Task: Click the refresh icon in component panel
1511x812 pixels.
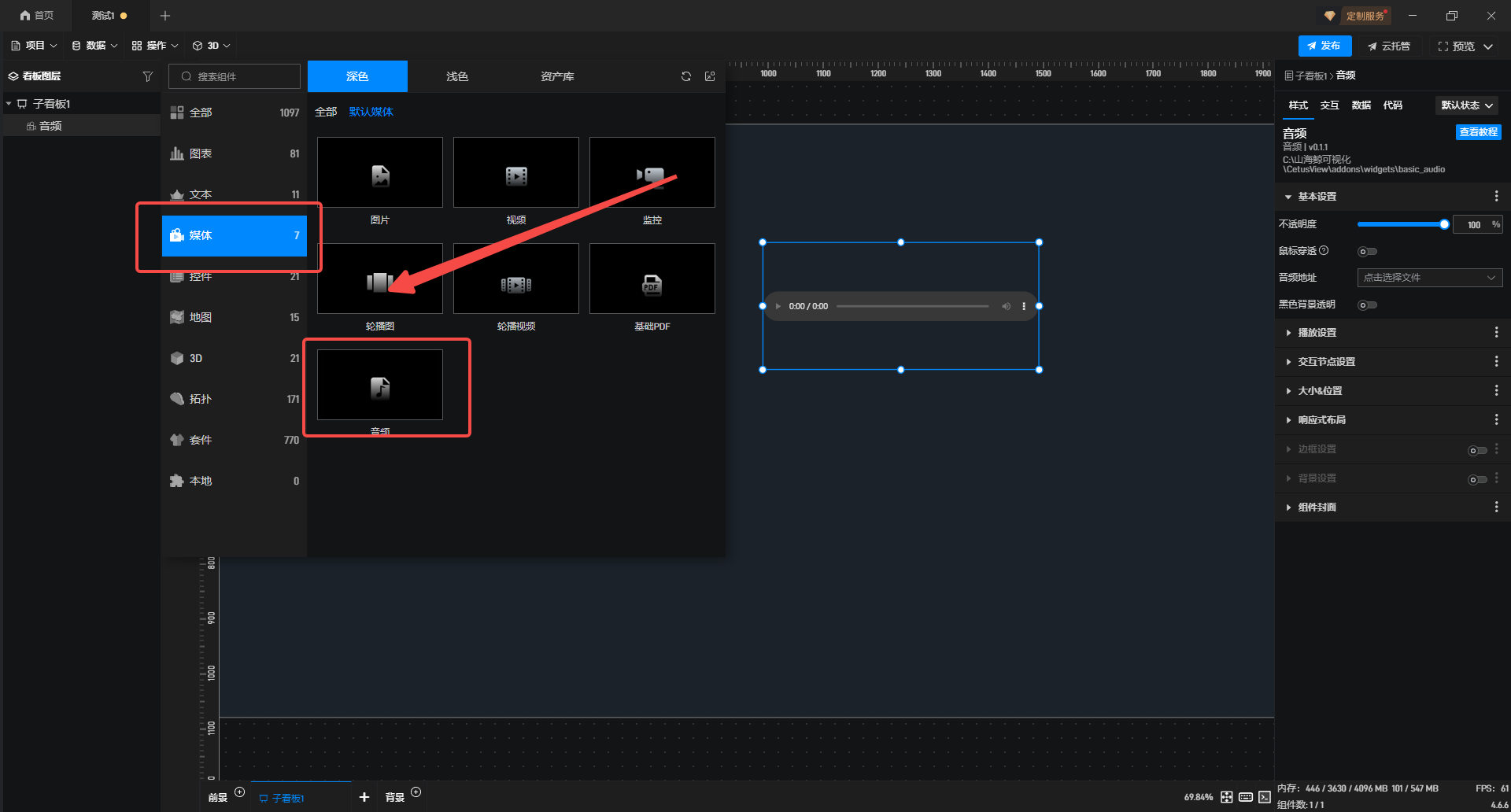Action: (686, 76)
